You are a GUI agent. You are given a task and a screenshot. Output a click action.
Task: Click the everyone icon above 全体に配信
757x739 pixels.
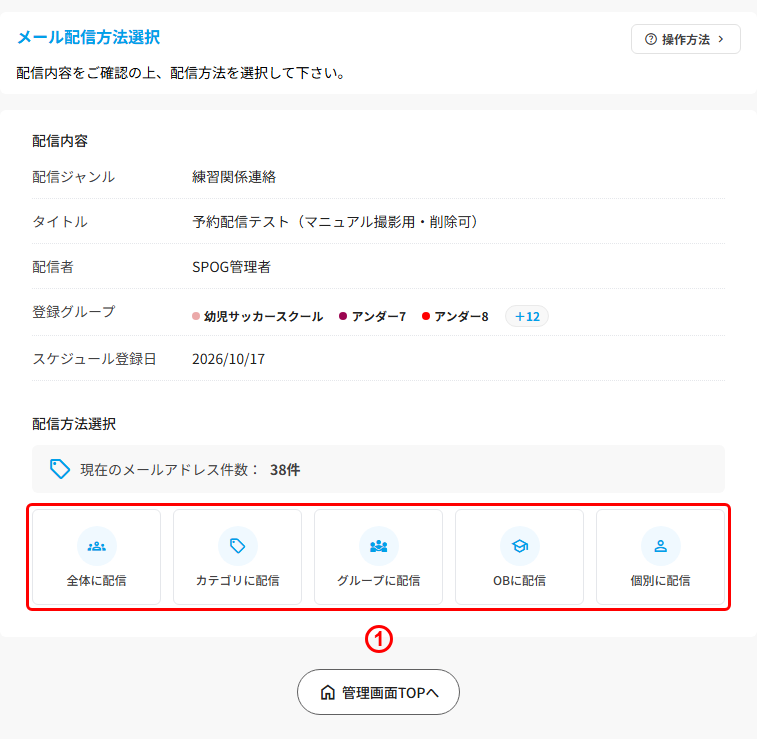[x=97, y=546]
